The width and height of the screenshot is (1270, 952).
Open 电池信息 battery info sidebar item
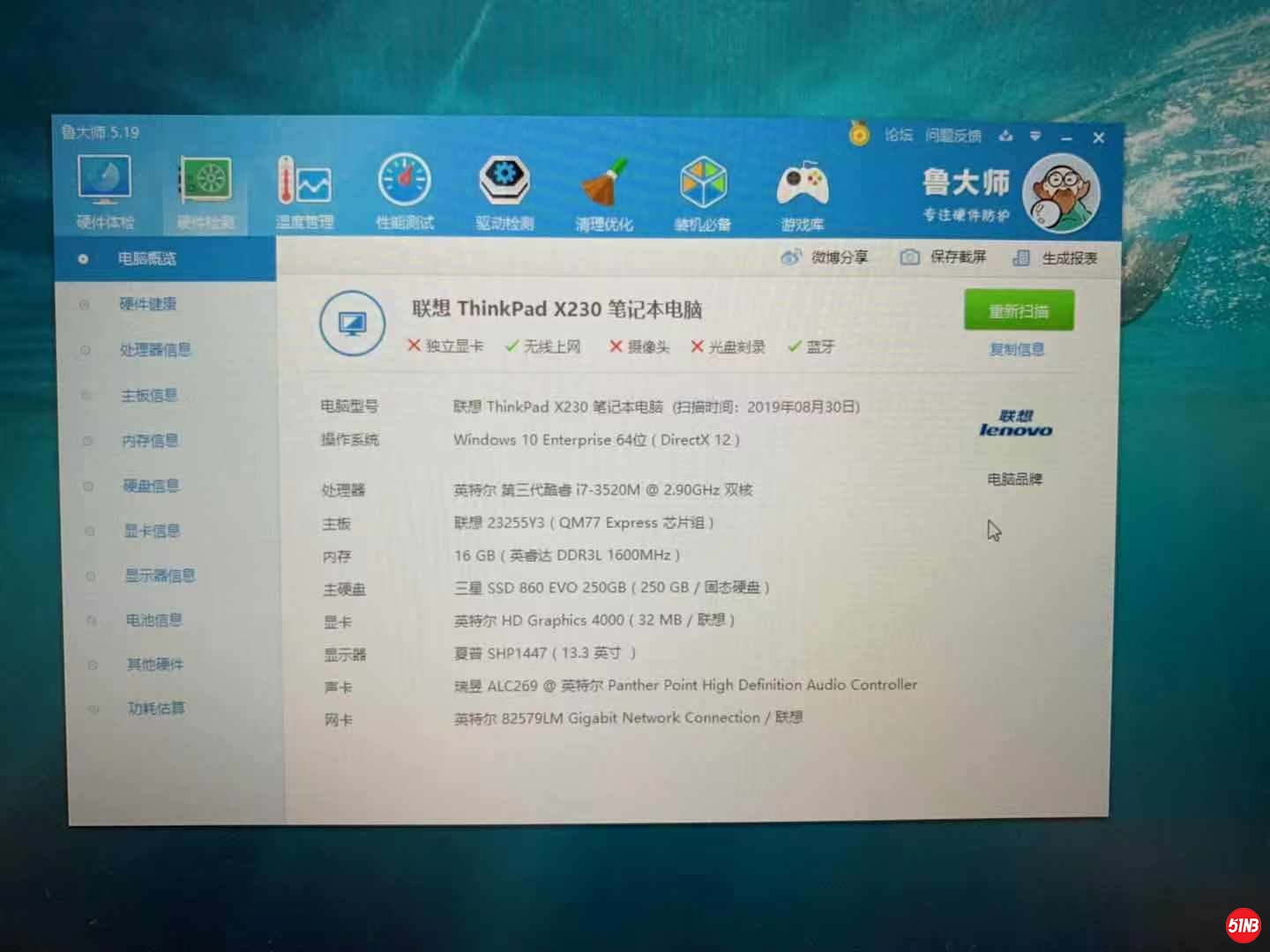click(153, 621)
